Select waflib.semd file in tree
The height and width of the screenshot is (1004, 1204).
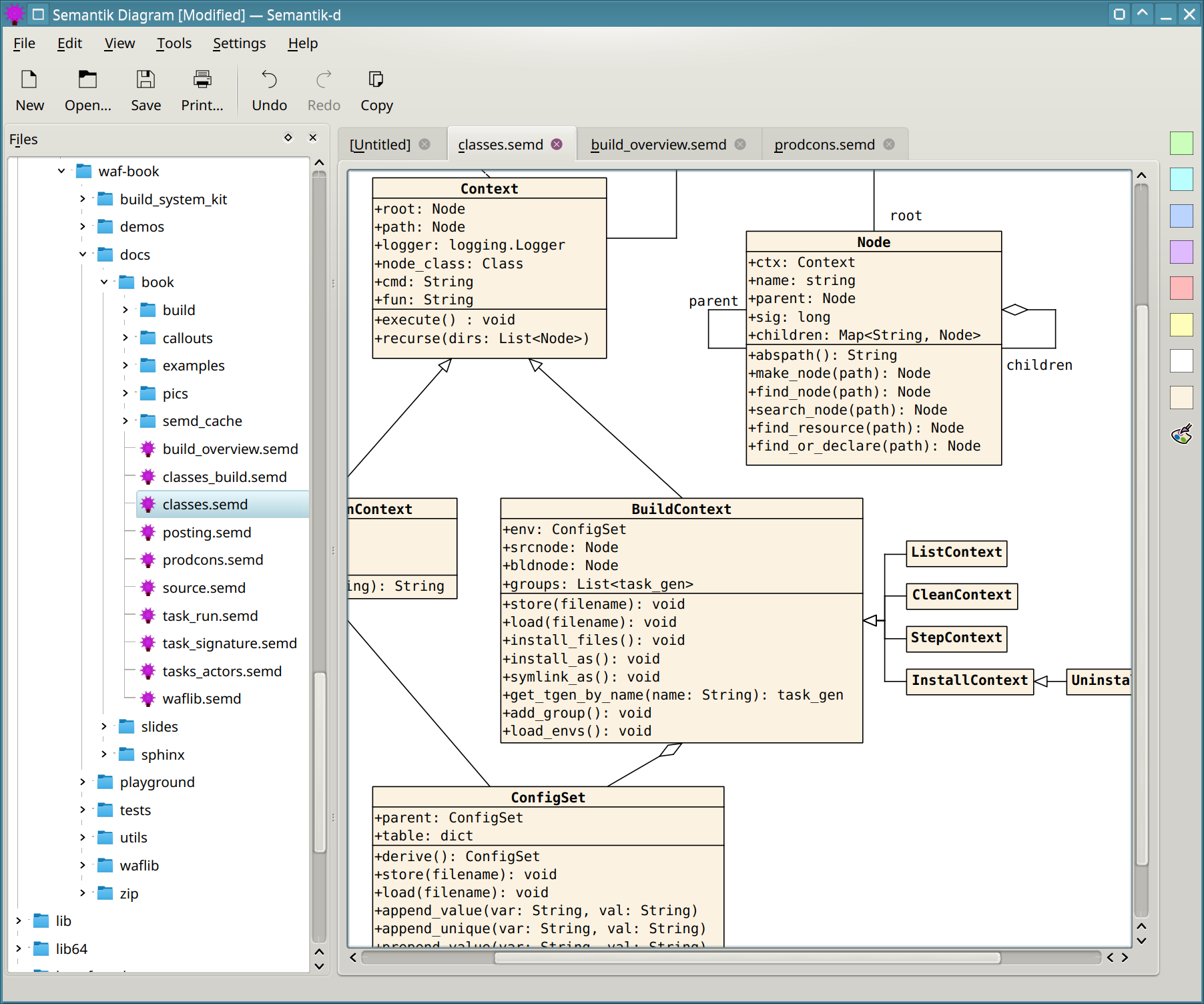tap(202, 698)
